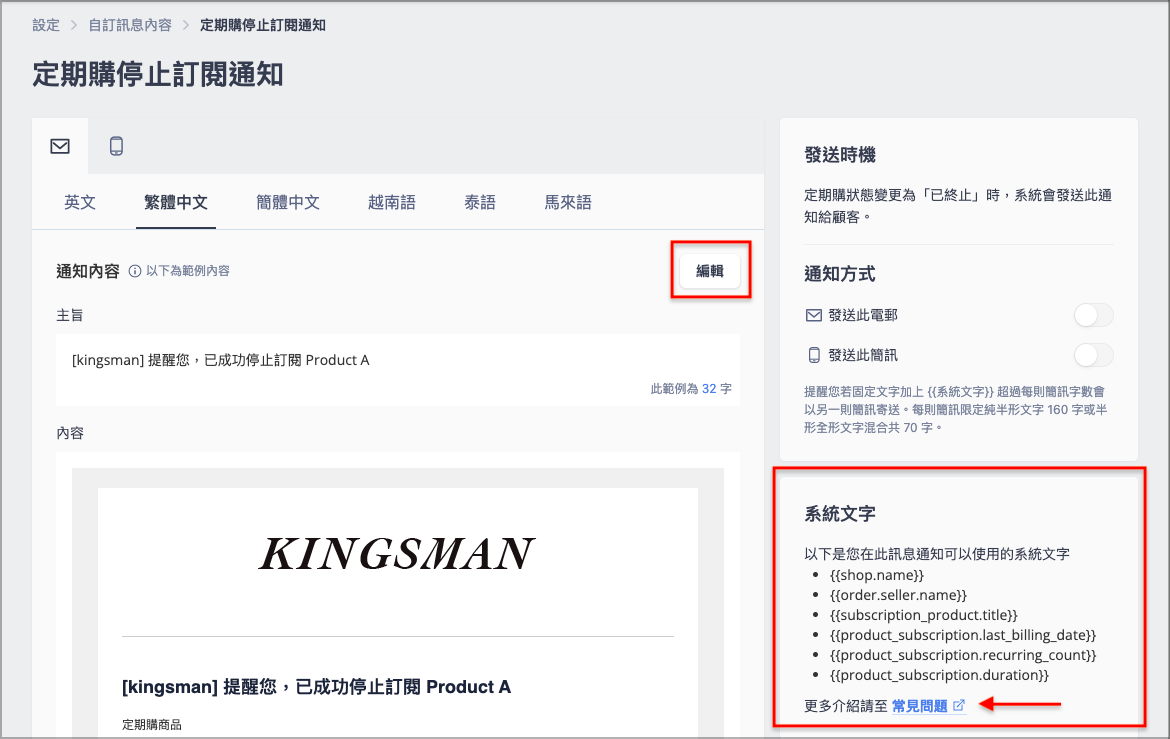Go to 自訂訊息內容 in the breadcrumb
The height and width of the screenshot is (739, 1170).
click(130, 25)
